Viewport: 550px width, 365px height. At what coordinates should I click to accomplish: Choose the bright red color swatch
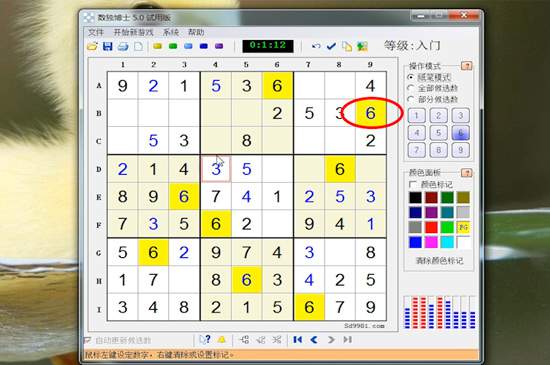click(x=431, y=227)
